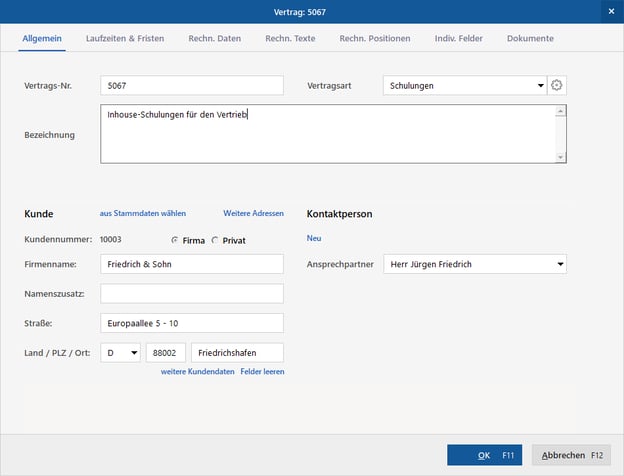Viewport: 624px width, 476px height.
Task: Open the Rechn. Daten tab
Action: [x=214, y=39]
